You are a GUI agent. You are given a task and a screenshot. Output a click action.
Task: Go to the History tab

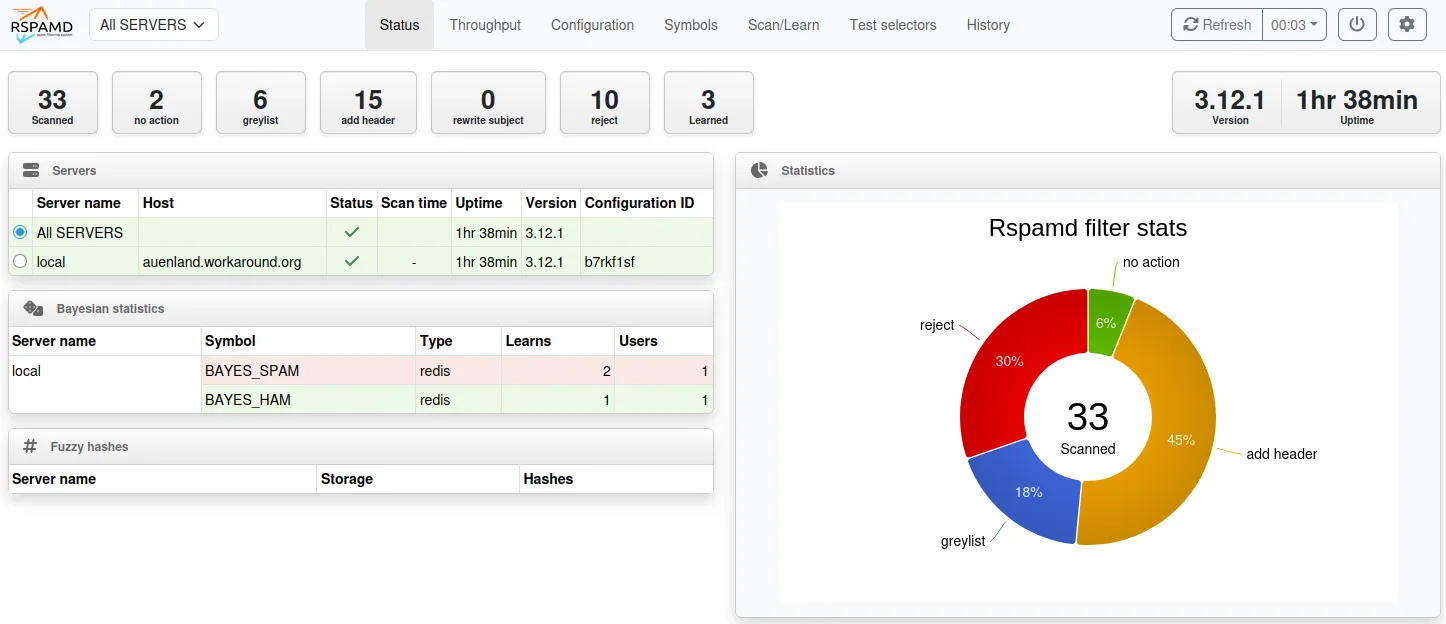[988, 25]
